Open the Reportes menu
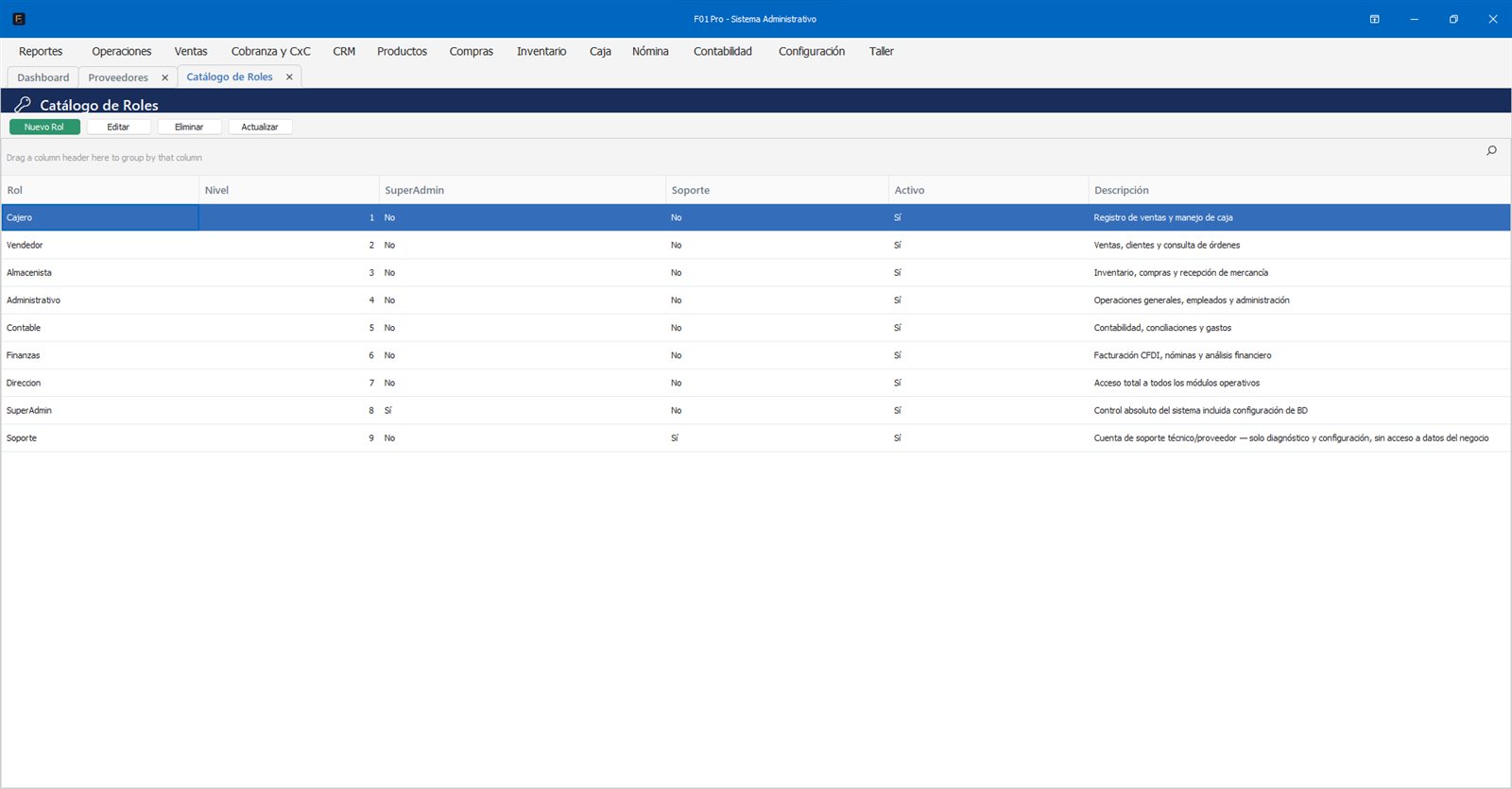Image resolution: width=1512 pixels, height=789 pixels. [41, 51]
